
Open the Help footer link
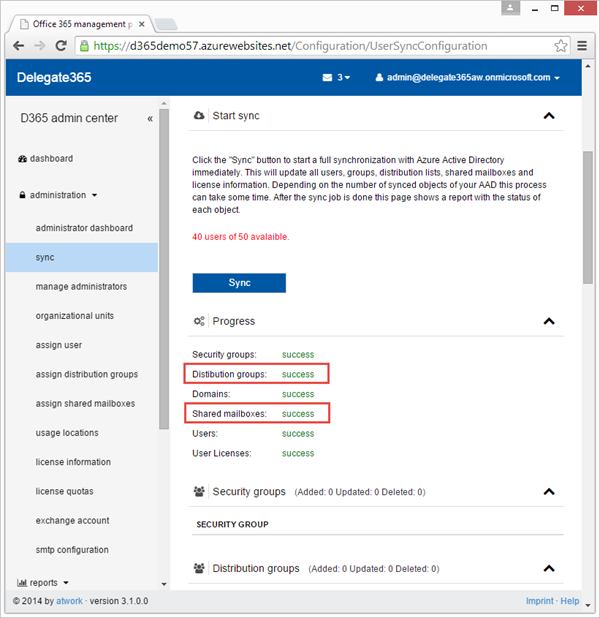tap(570, 601)
